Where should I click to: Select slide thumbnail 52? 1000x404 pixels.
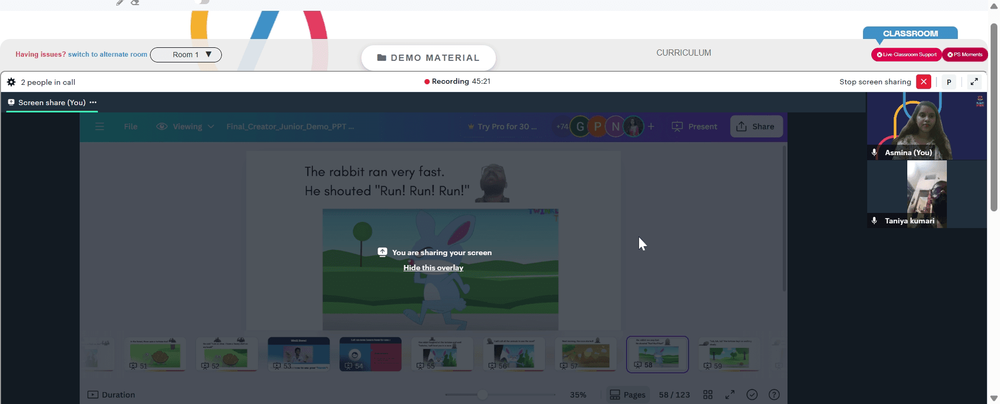tap(227, 354)
